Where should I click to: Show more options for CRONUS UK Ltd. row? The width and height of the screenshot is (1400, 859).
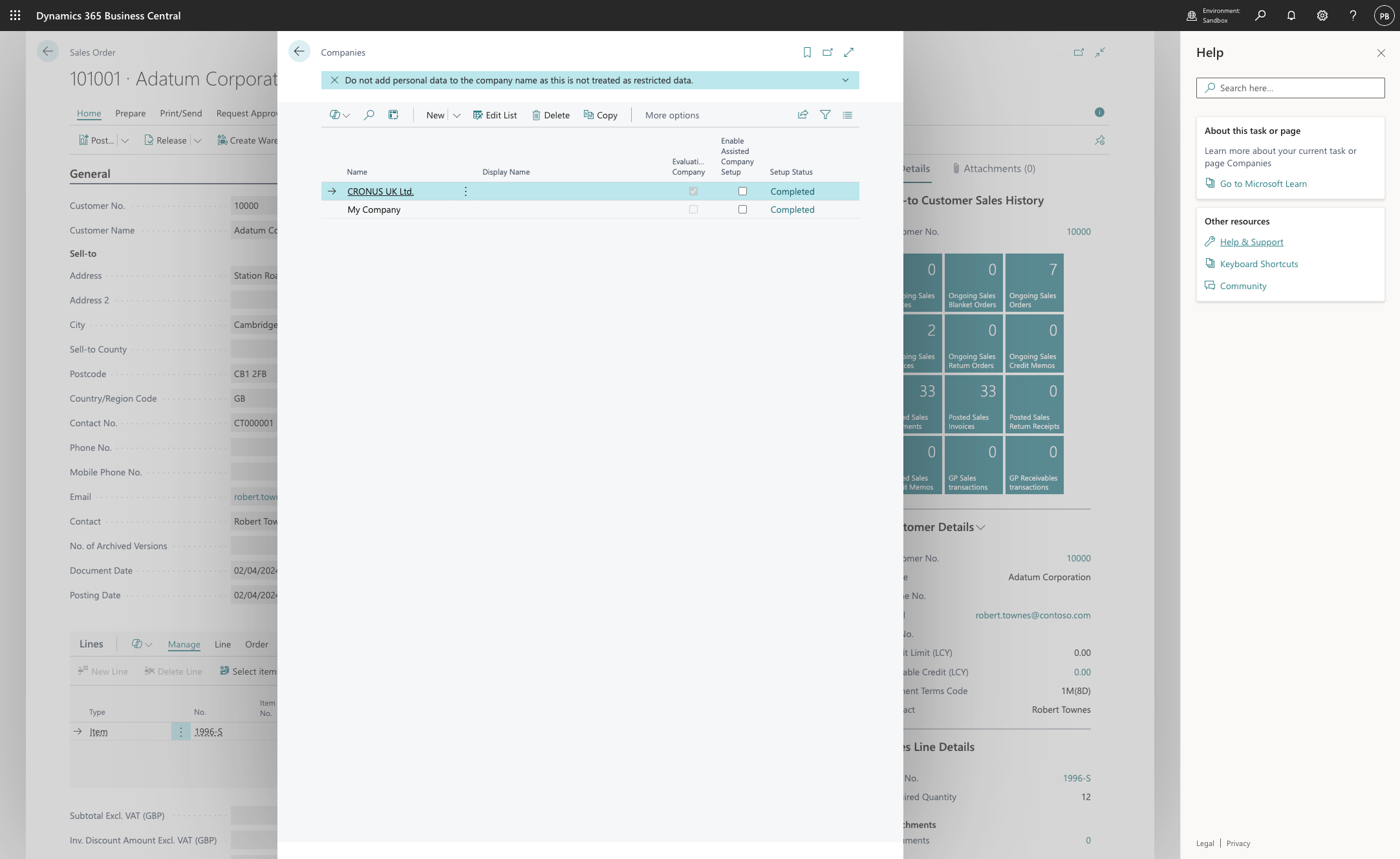tap(466, 191)
